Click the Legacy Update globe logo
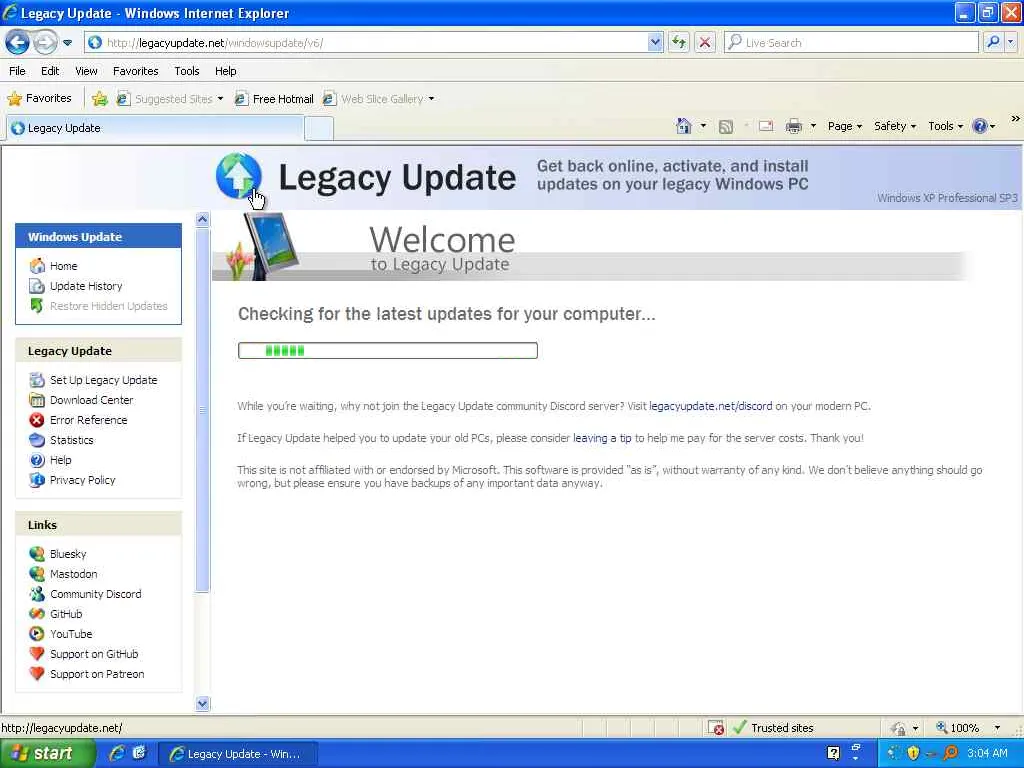 238,176
